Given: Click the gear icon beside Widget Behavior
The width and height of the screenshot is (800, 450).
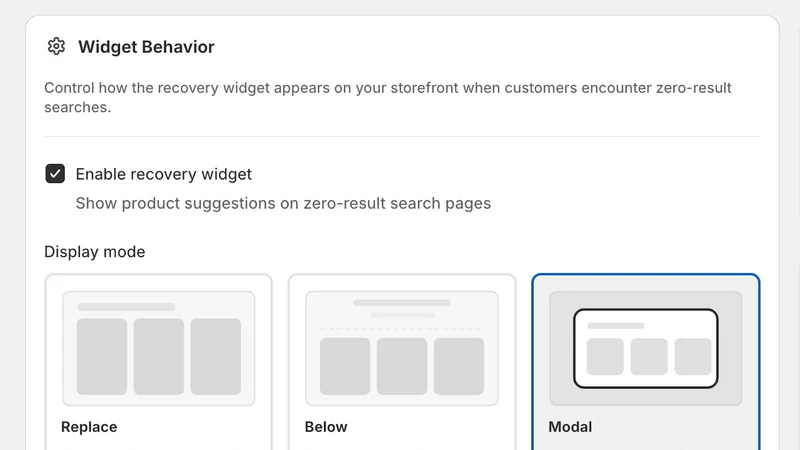Looking at the screenshot, I should [56, 46].
